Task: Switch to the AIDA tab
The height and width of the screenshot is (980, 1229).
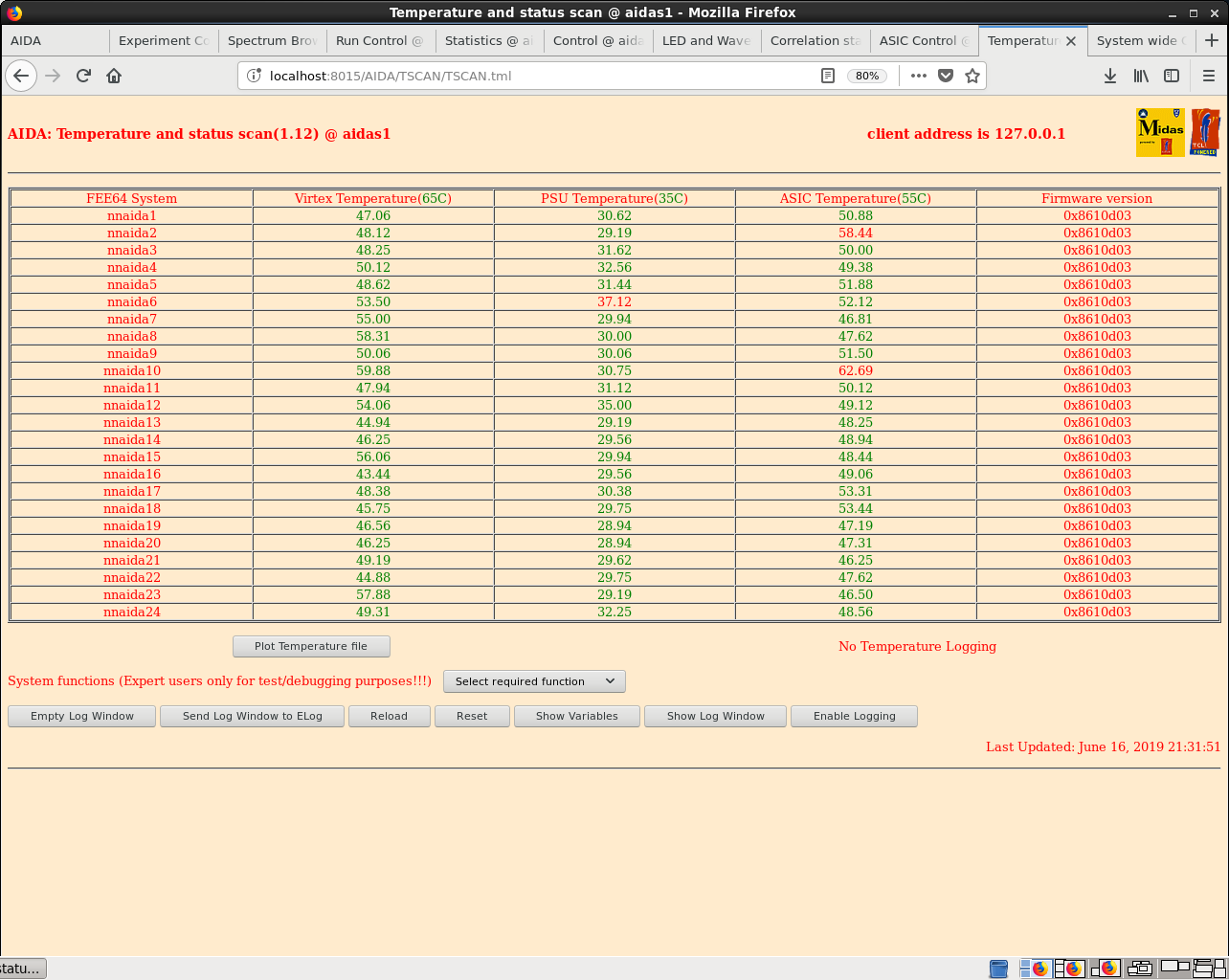Action: pos(55,41)
